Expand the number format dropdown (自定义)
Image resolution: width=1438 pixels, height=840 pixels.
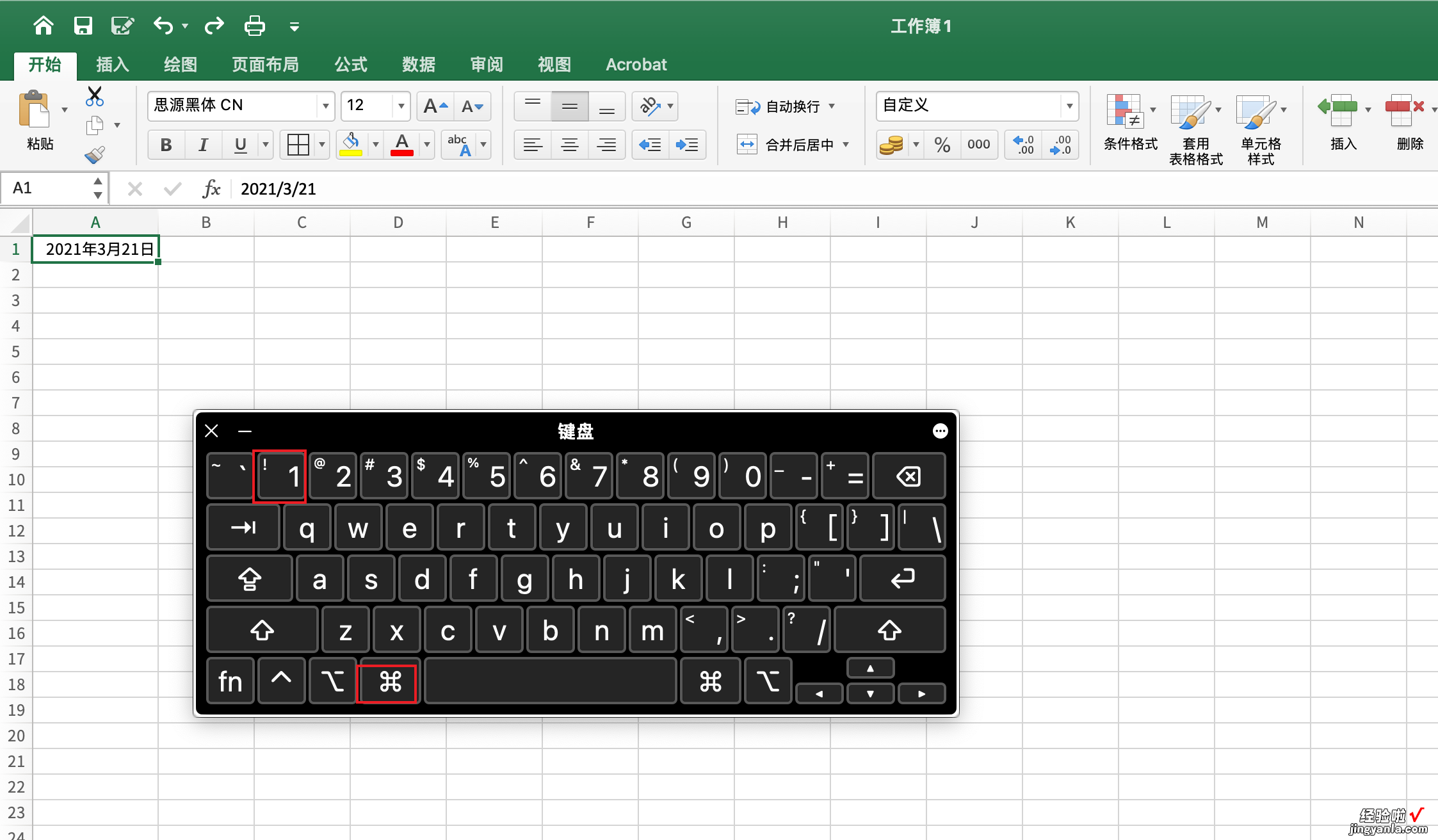[1069, 106]
